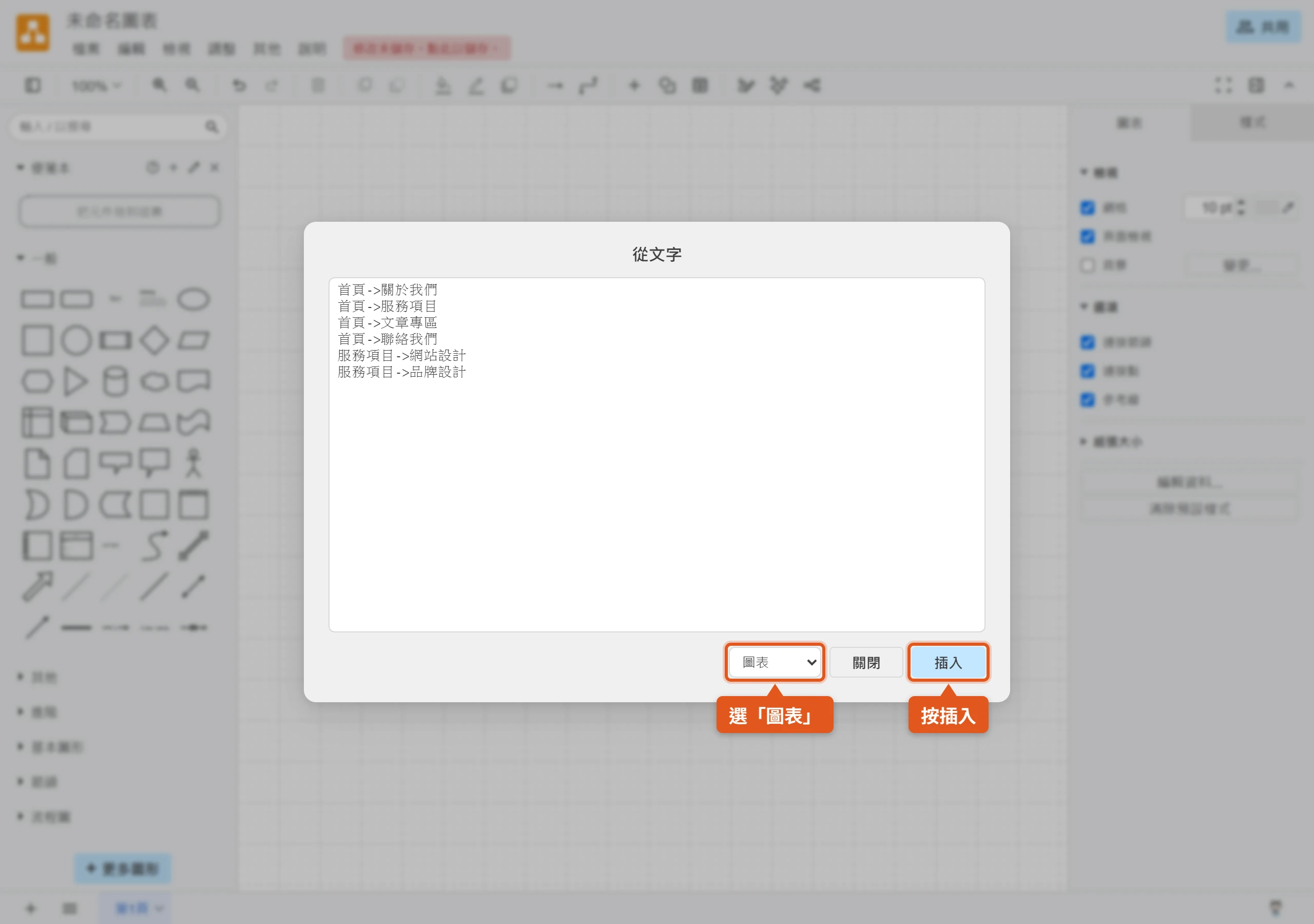Select the diamond shape in shape library
1314x924 pixels.
tap(154, 341)
